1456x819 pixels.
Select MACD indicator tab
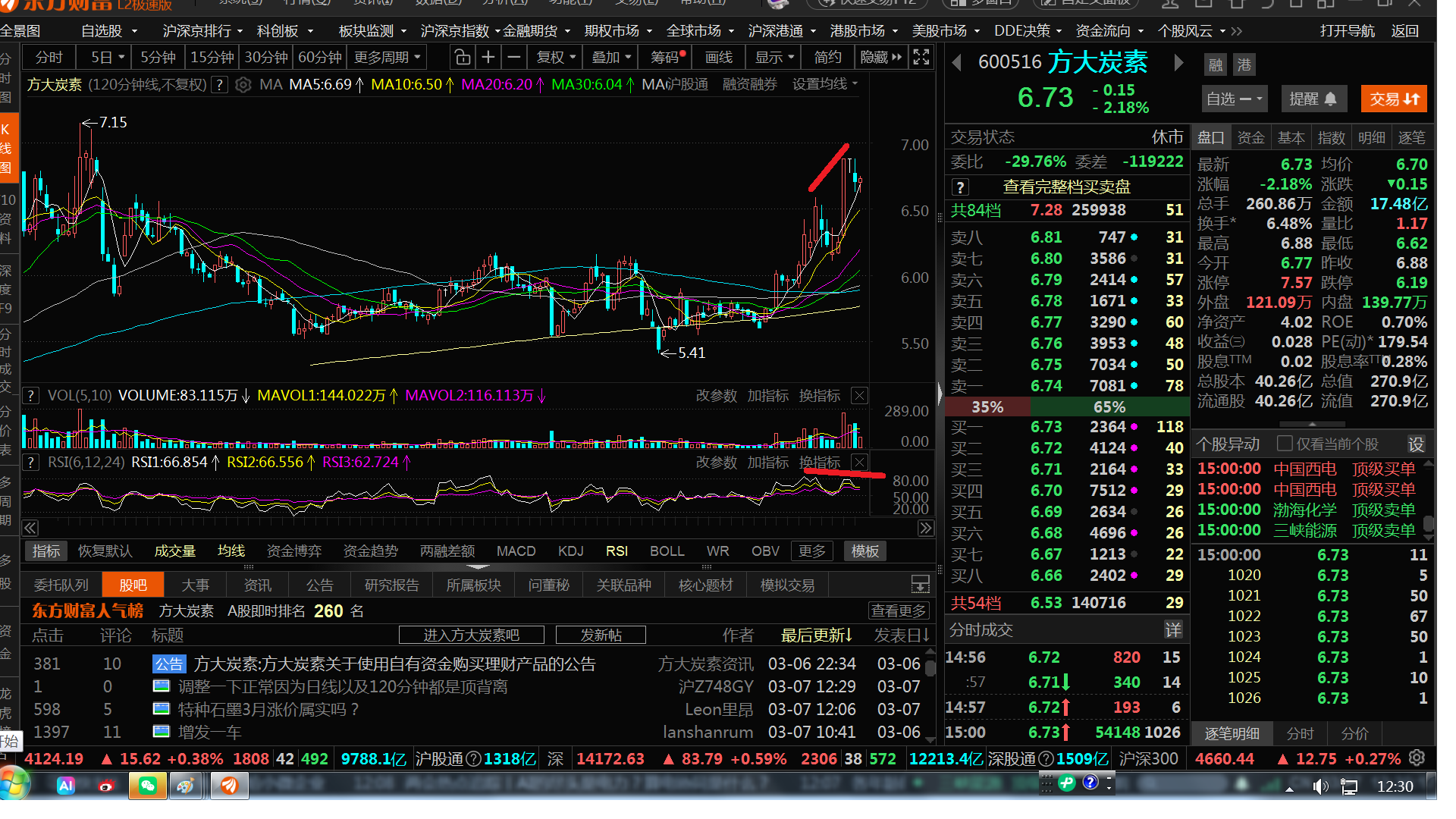[x=516, y=551]
